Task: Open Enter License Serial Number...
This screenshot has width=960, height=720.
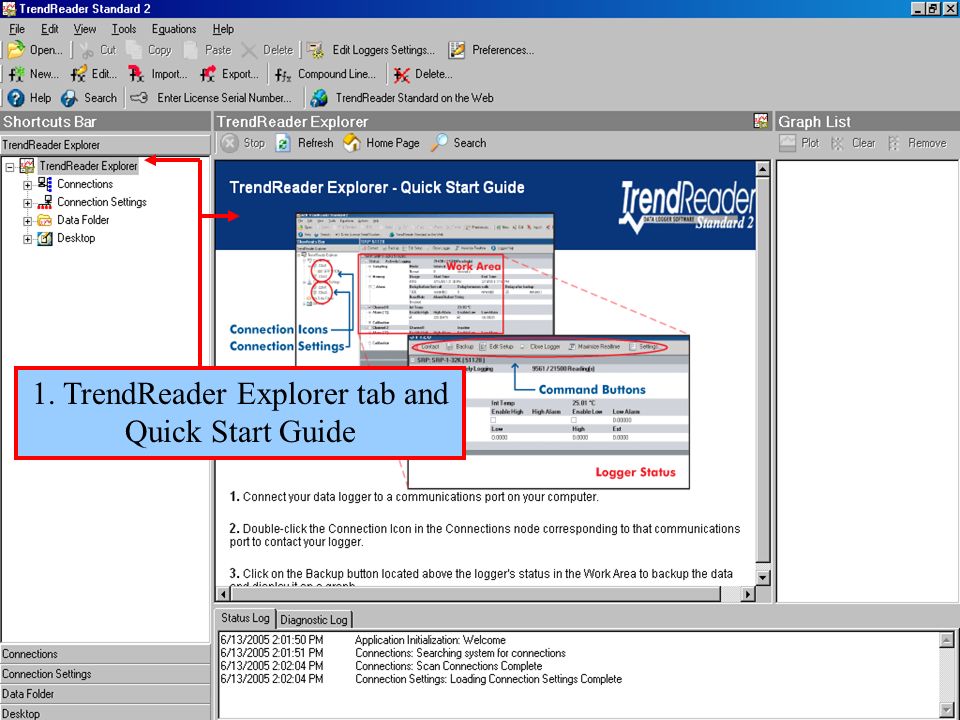Action: pyautogui.click(x=211, y=98)
